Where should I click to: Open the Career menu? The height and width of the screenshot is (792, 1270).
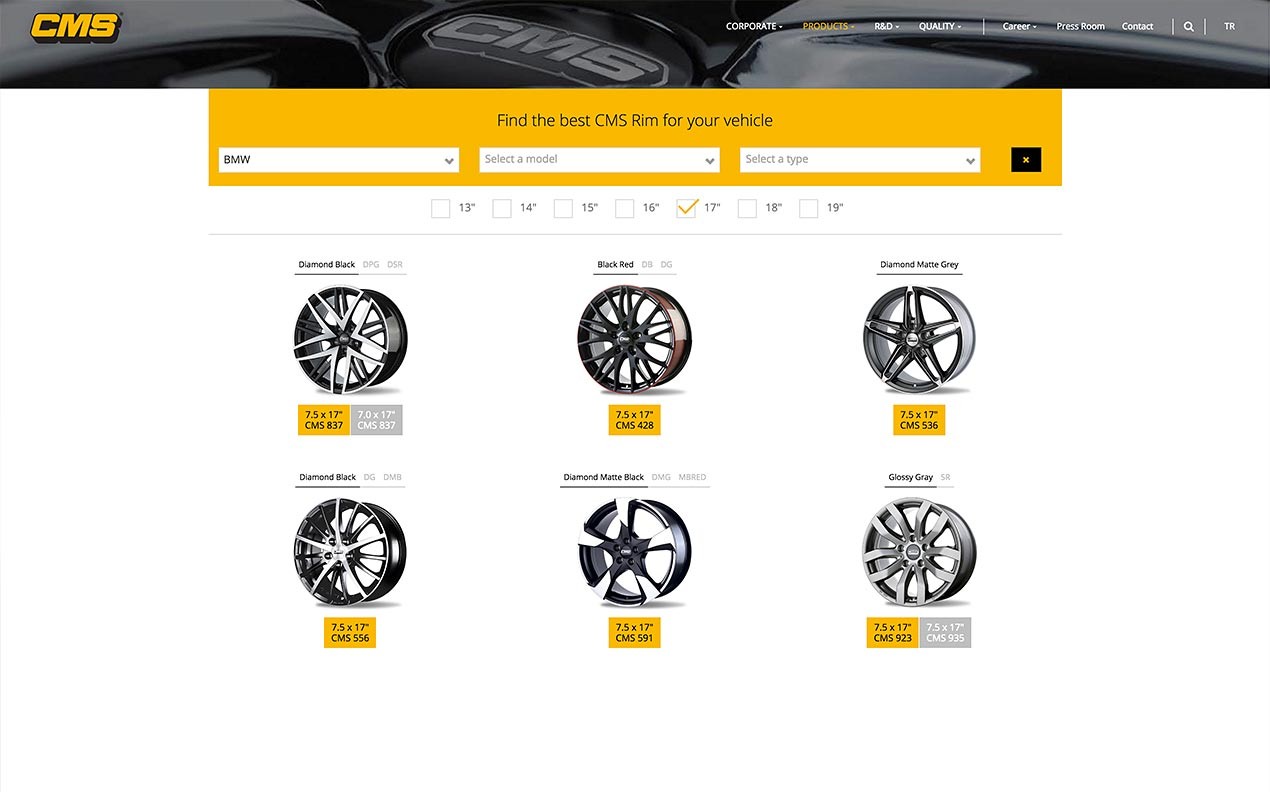pos(1019,27)
